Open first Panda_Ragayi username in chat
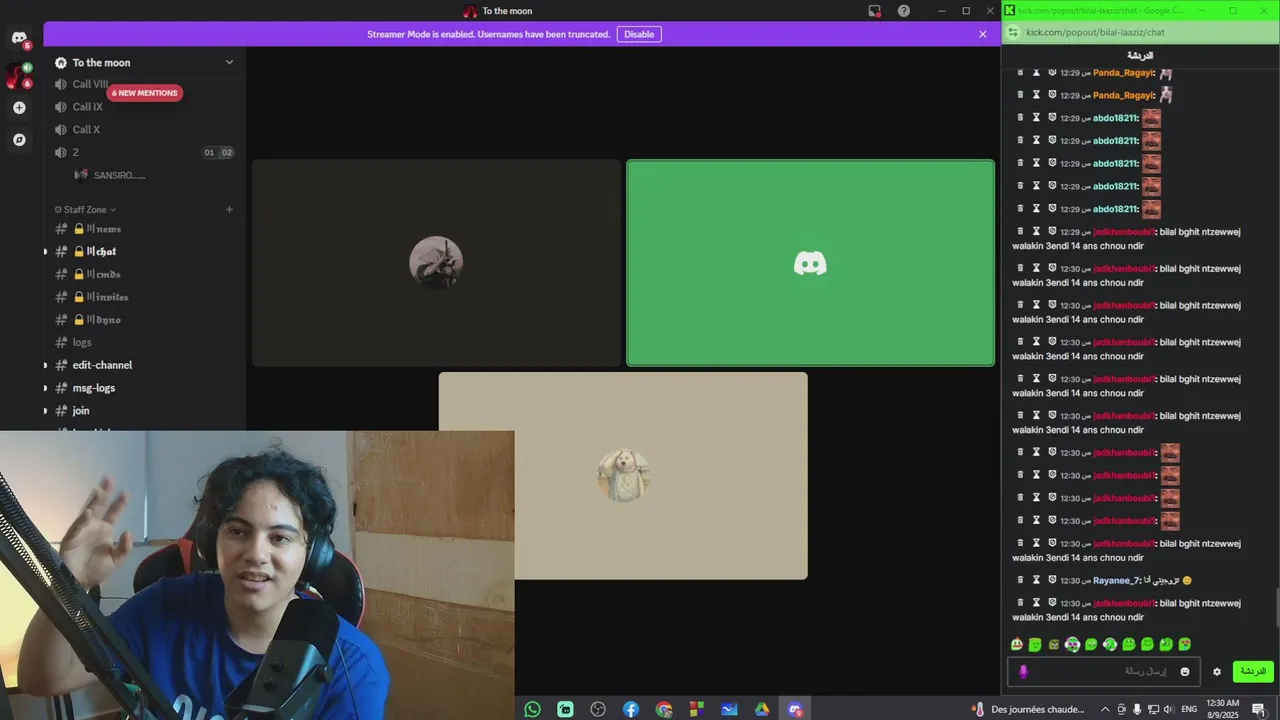 [1123, 73]
